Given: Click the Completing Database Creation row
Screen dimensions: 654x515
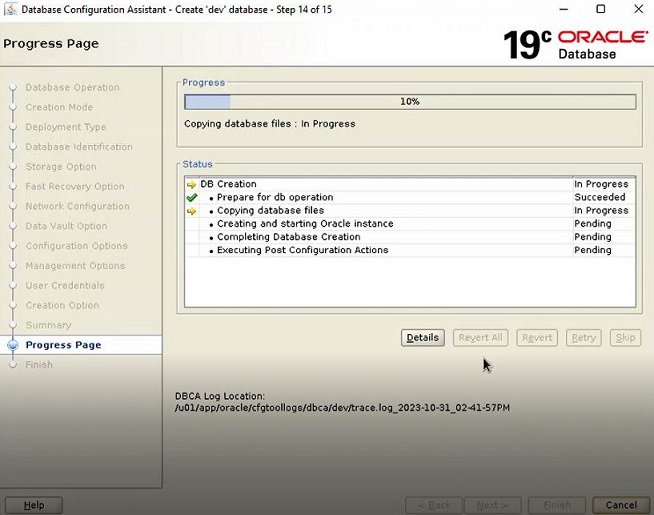Looking at the screenshot, I should coord(410,237).
